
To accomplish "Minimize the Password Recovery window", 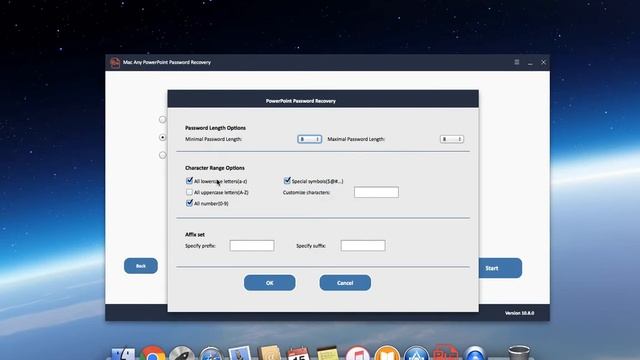I will [530, 63].
